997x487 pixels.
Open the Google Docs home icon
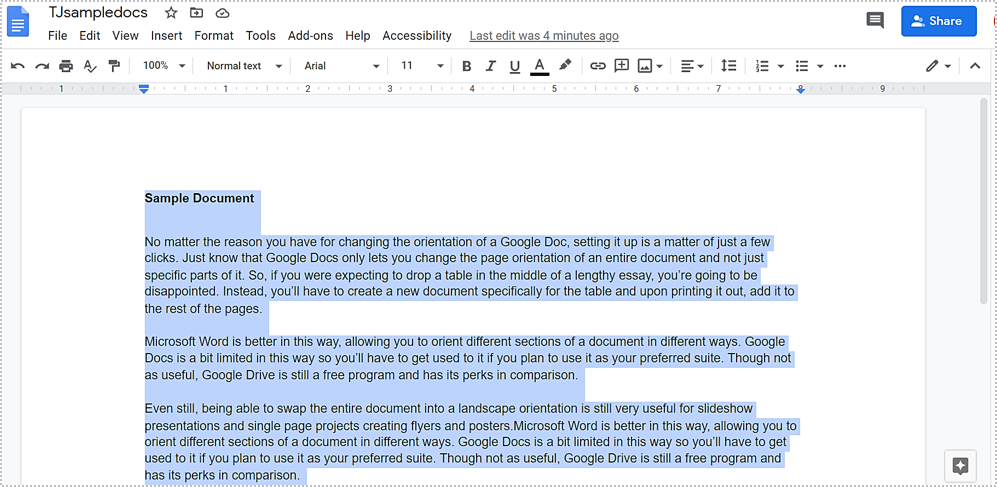click(18, 21)
